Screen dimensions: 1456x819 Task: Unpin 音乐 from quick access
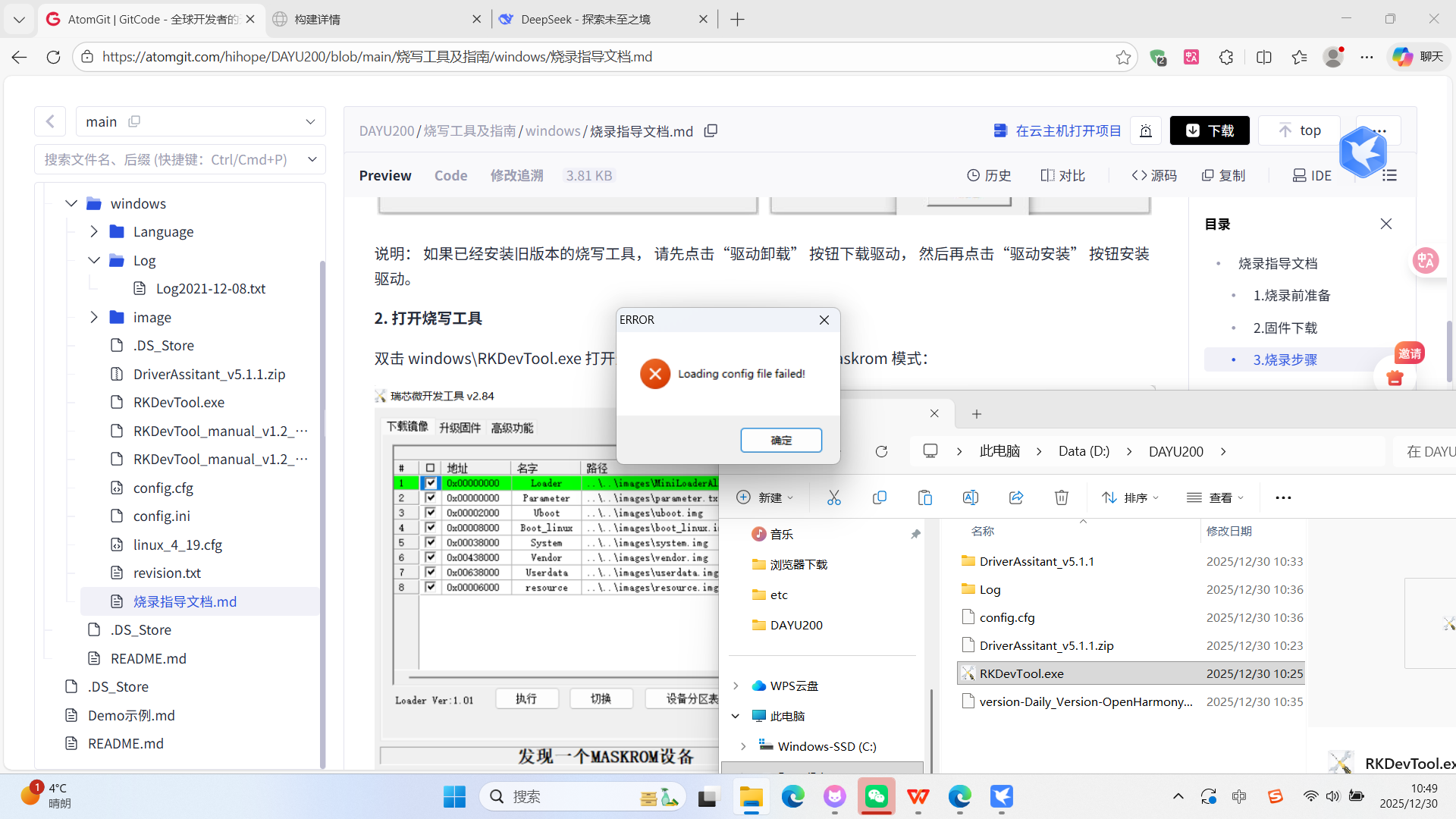915,534
